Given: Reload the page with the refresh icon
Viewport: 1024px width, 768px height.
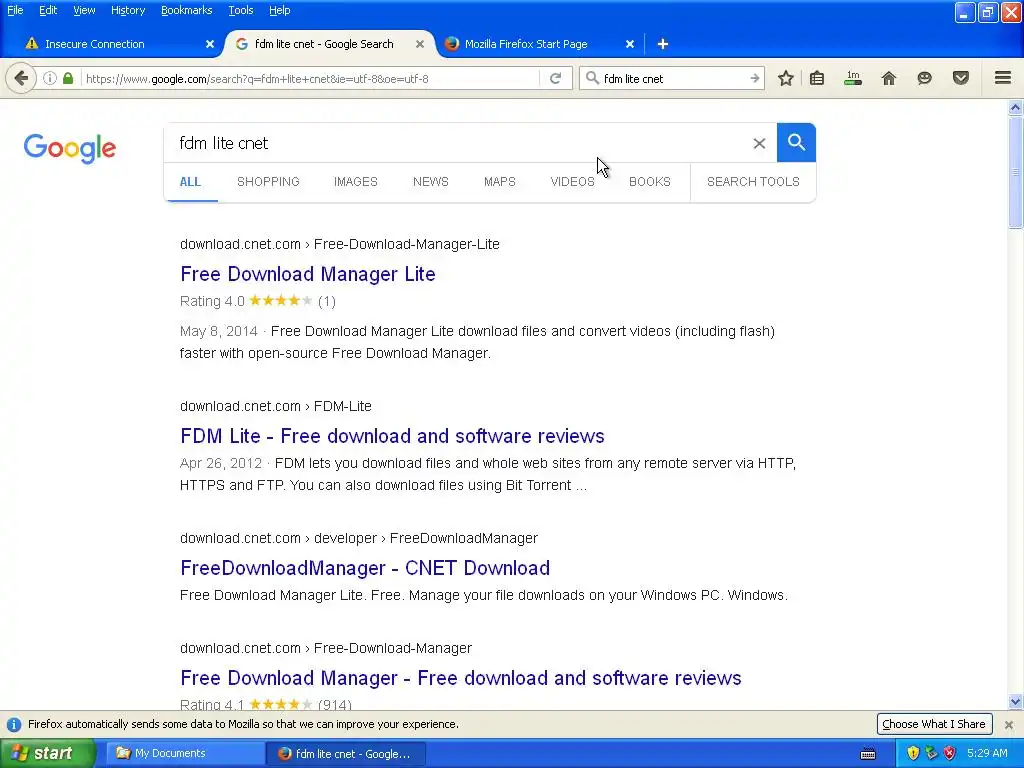Looking at the screenshot, I should [556, 78].
